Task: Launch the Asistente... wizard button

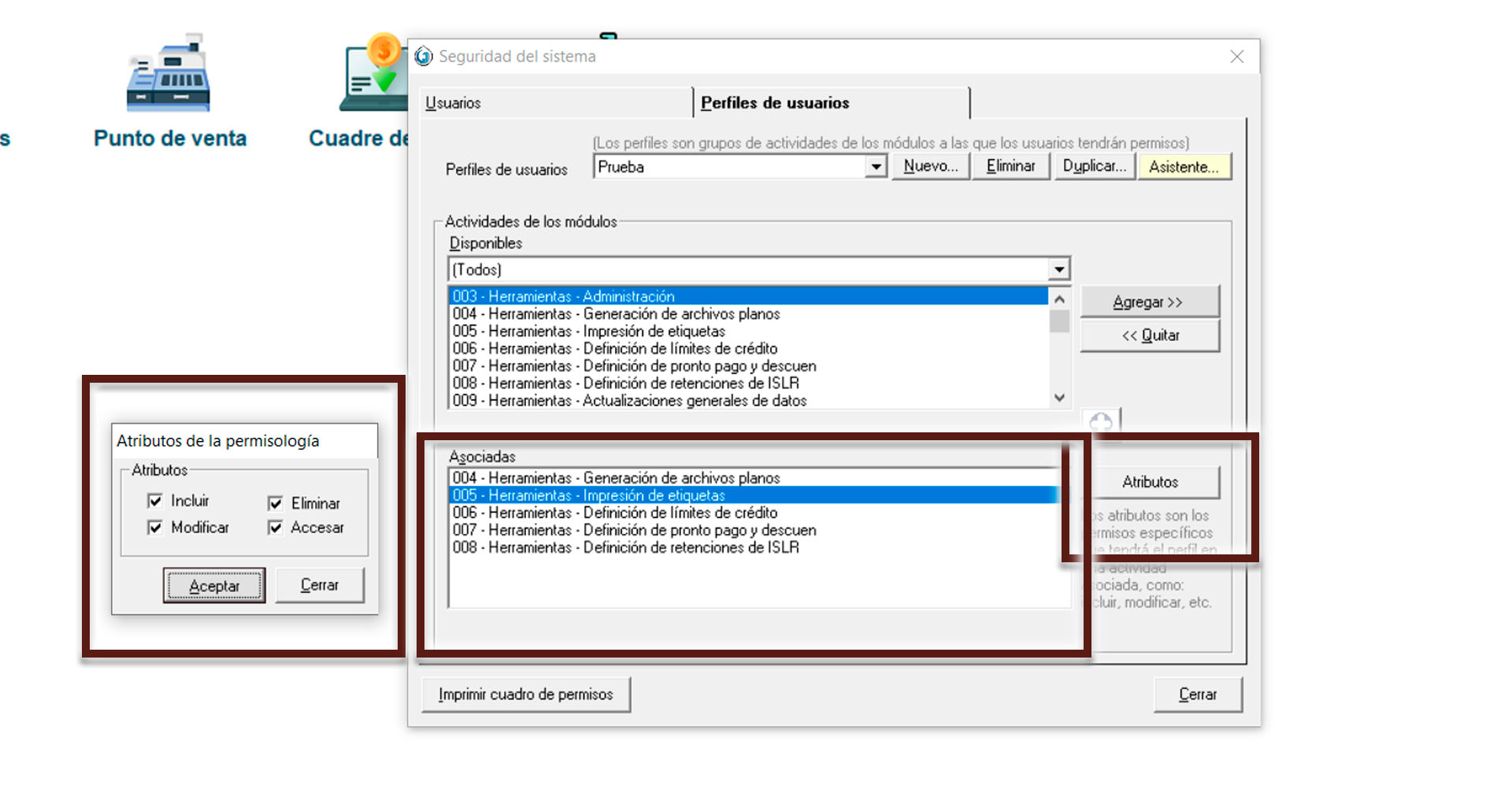Action: click(1183, 167)
